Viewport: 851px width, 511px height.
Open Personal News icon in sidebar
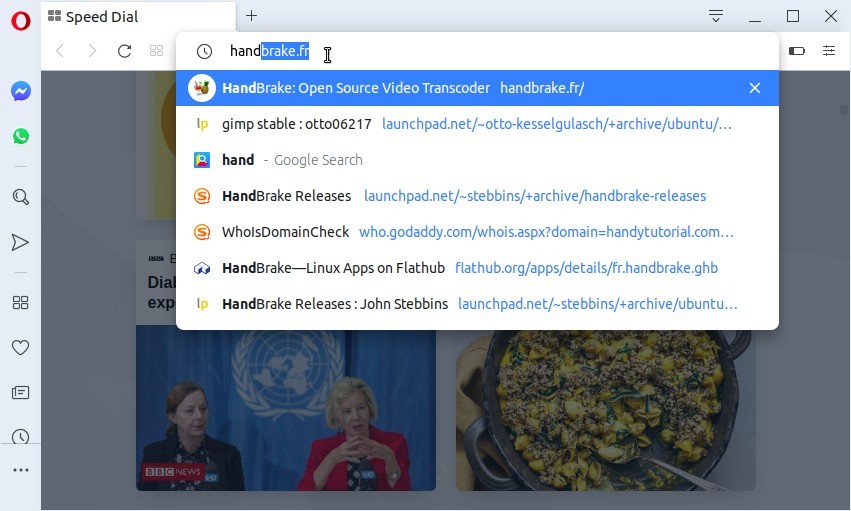21,392
